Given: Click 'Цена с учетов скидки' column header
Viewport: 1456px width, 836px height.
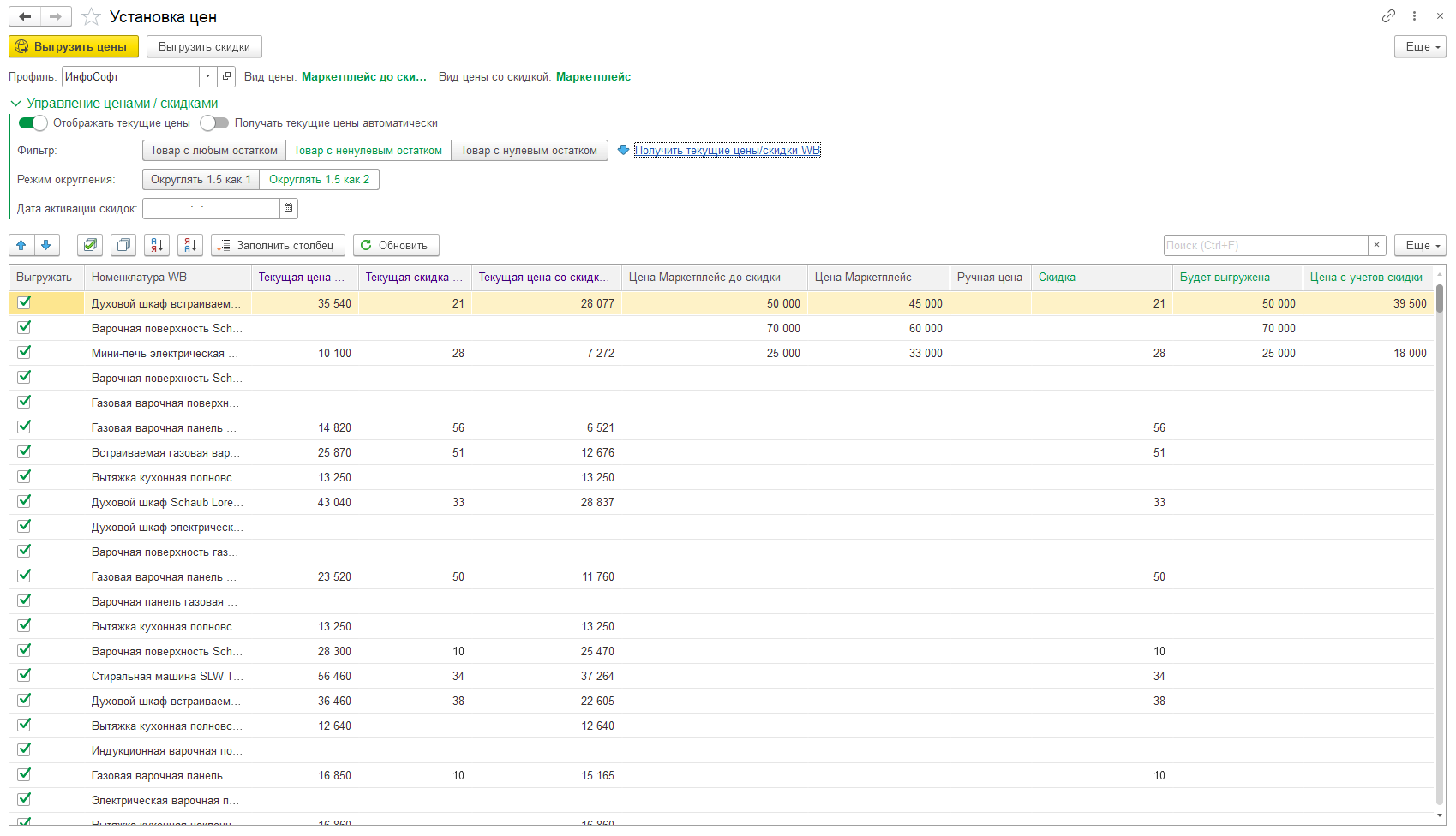Looking at the screenshot, I should [x=1369, y=277].
